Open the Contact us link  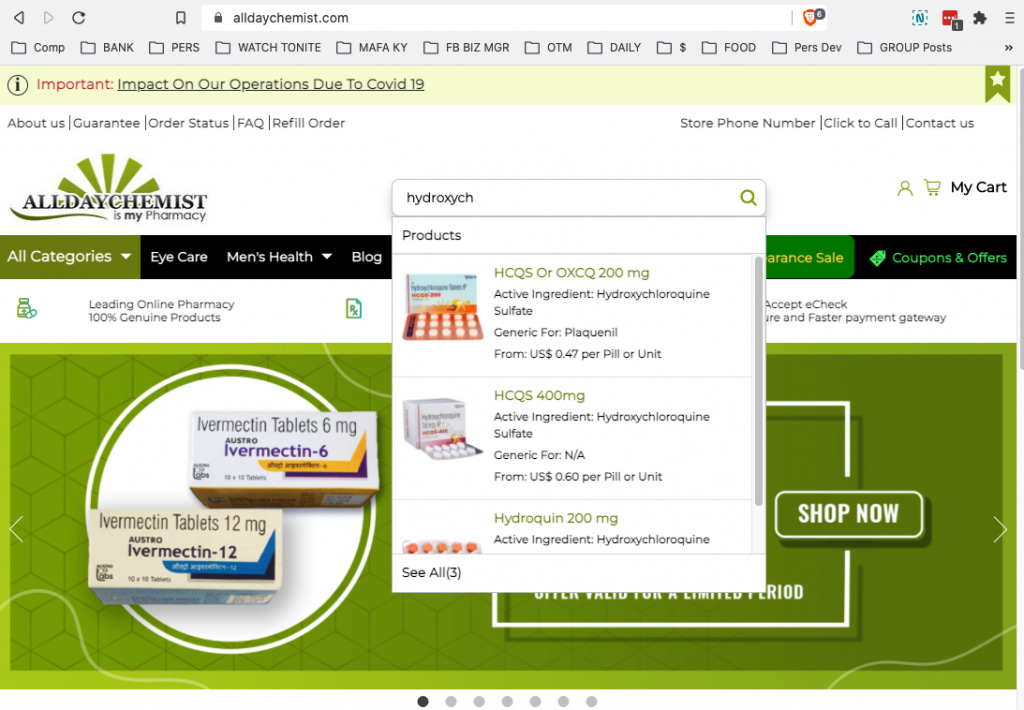[x=939, y=123]
